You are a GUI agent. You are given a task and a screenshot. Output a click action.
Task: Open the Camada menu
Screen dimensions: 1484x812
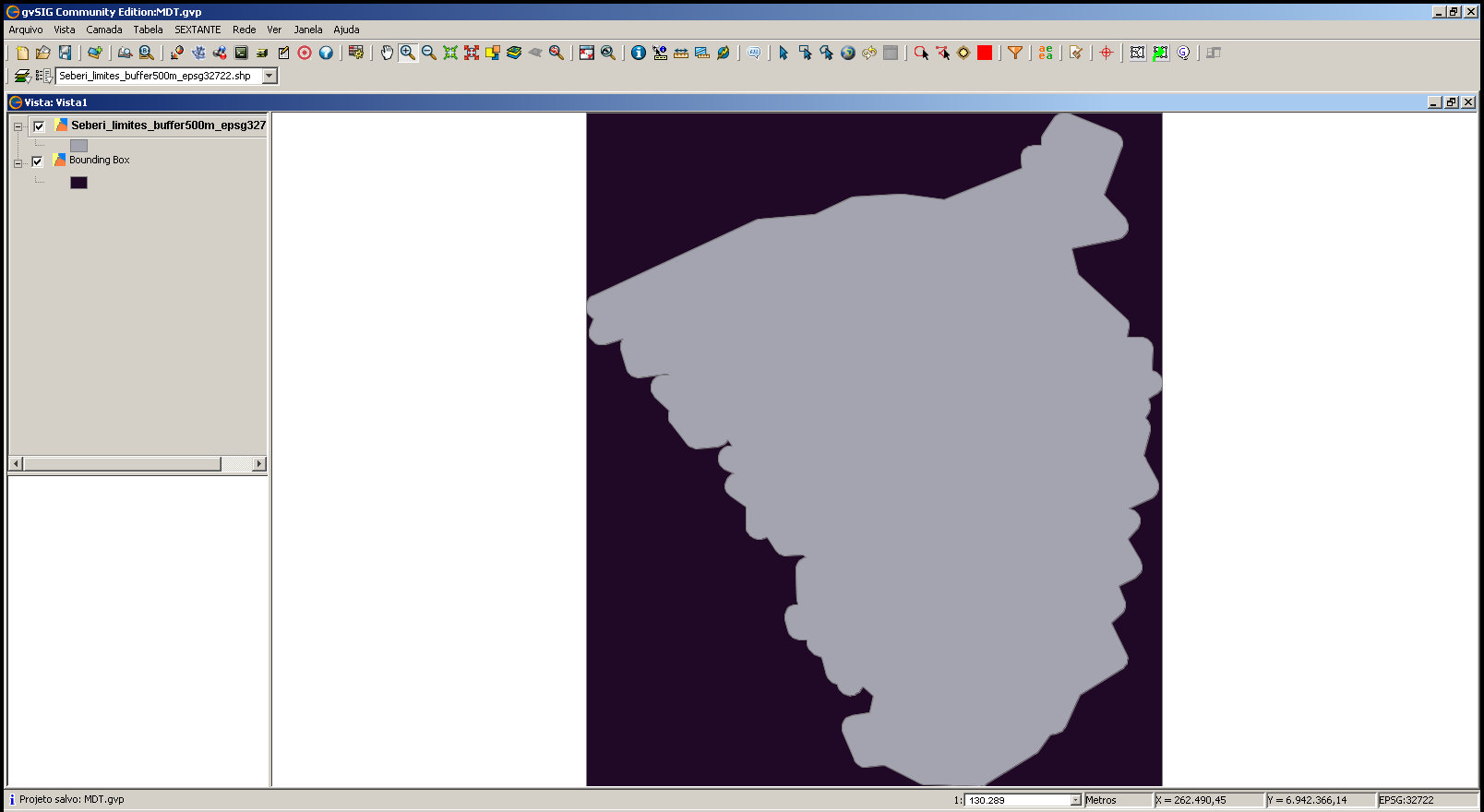(104, 30)
